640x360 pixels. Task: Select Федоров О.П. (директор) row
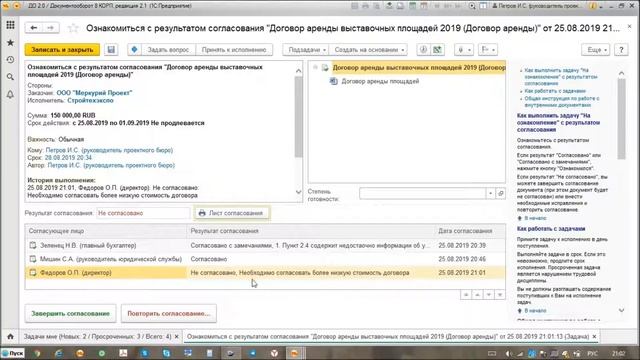click(265, 273)
